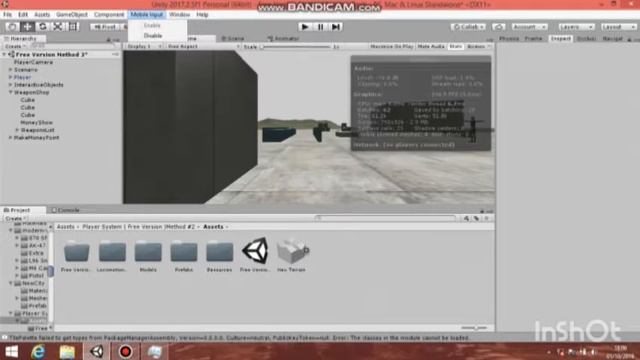The image size is (640, 360).
Task: Open the GameObject menu
Action: 72,14
